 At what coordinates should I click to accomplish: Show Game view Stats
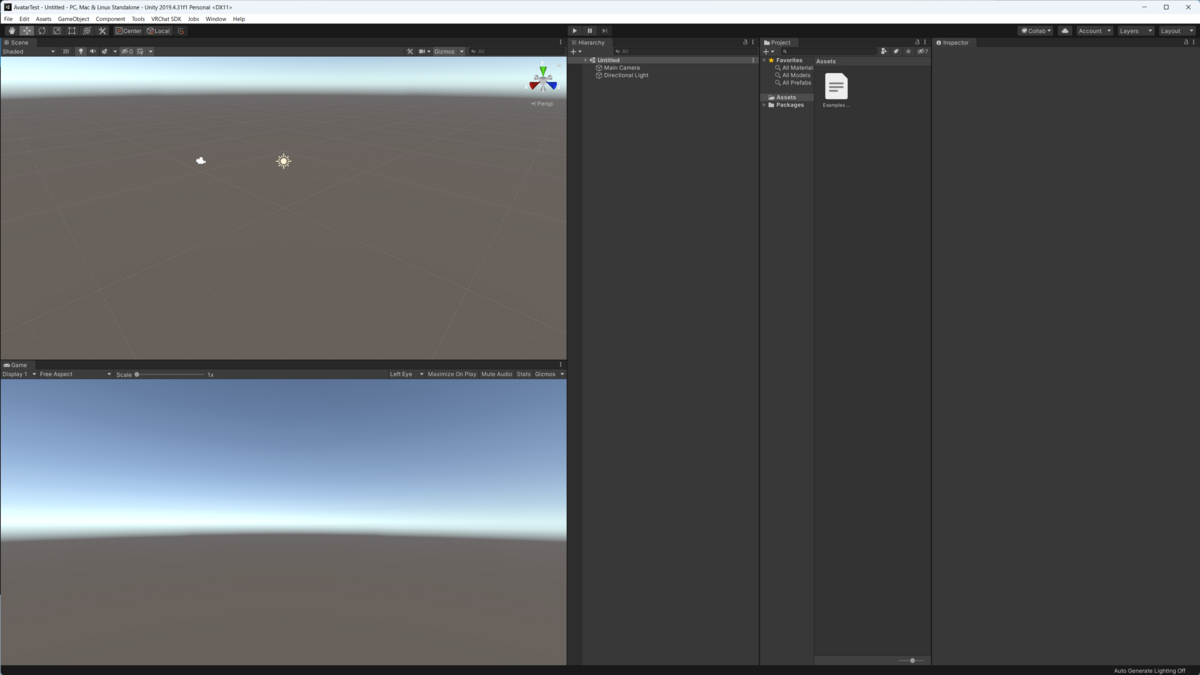pos(524,374)
